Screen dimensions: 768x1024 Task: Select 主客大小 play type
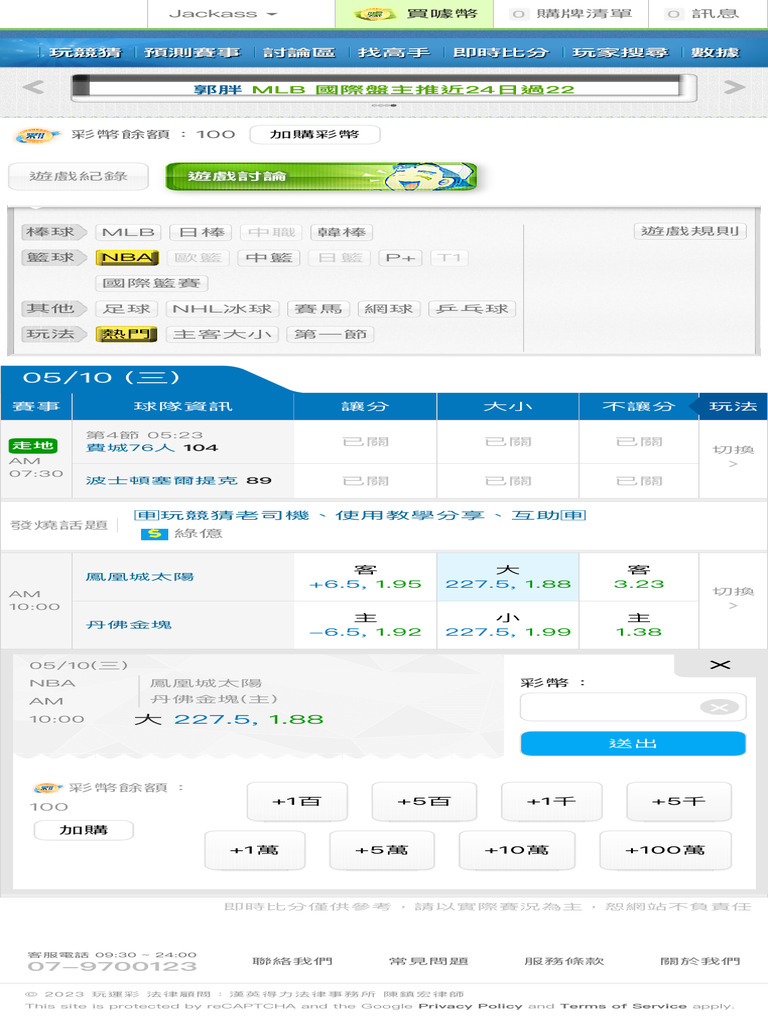pos(222,334)
